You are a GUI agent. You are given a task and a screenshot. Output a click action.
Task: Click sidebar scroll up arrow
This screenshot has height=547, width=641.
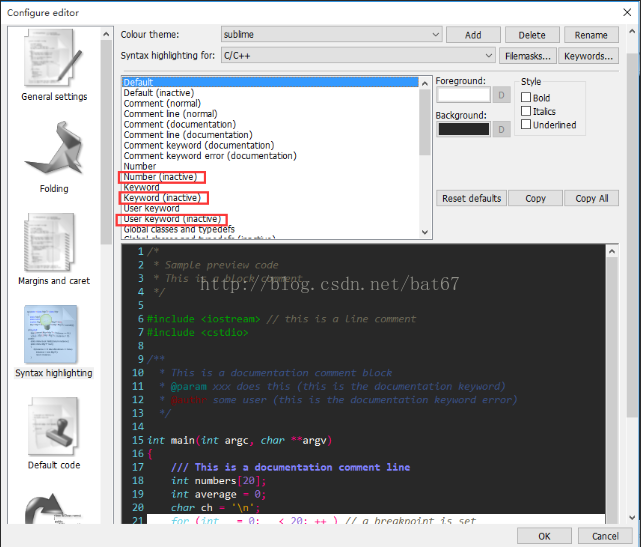coord(106,34)
